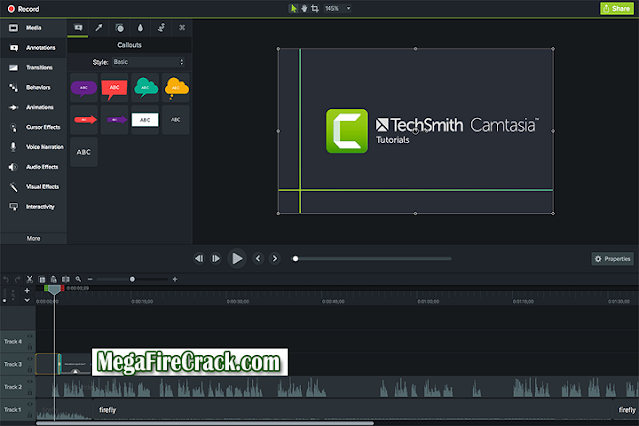639x426 pixels.
Task: Lock Track 2
Action: click(x=30, y=393)
